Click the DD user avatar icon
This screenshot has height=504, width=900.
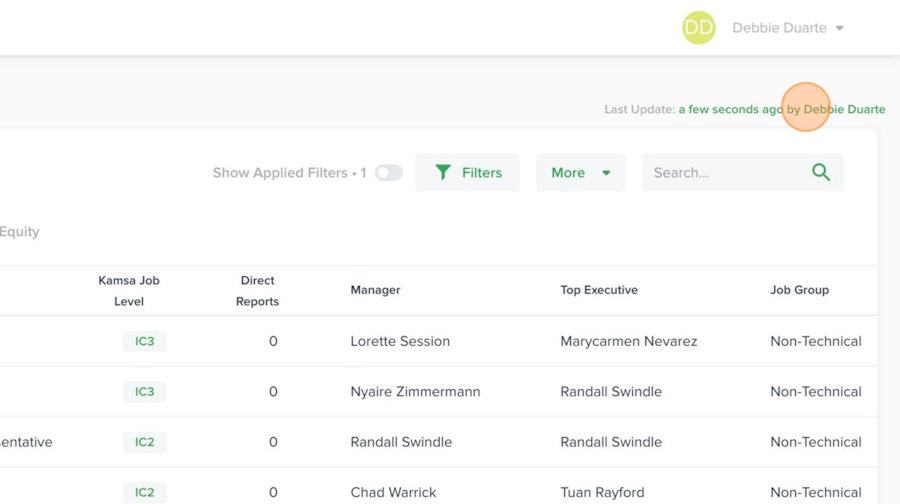tap(699, 28)
